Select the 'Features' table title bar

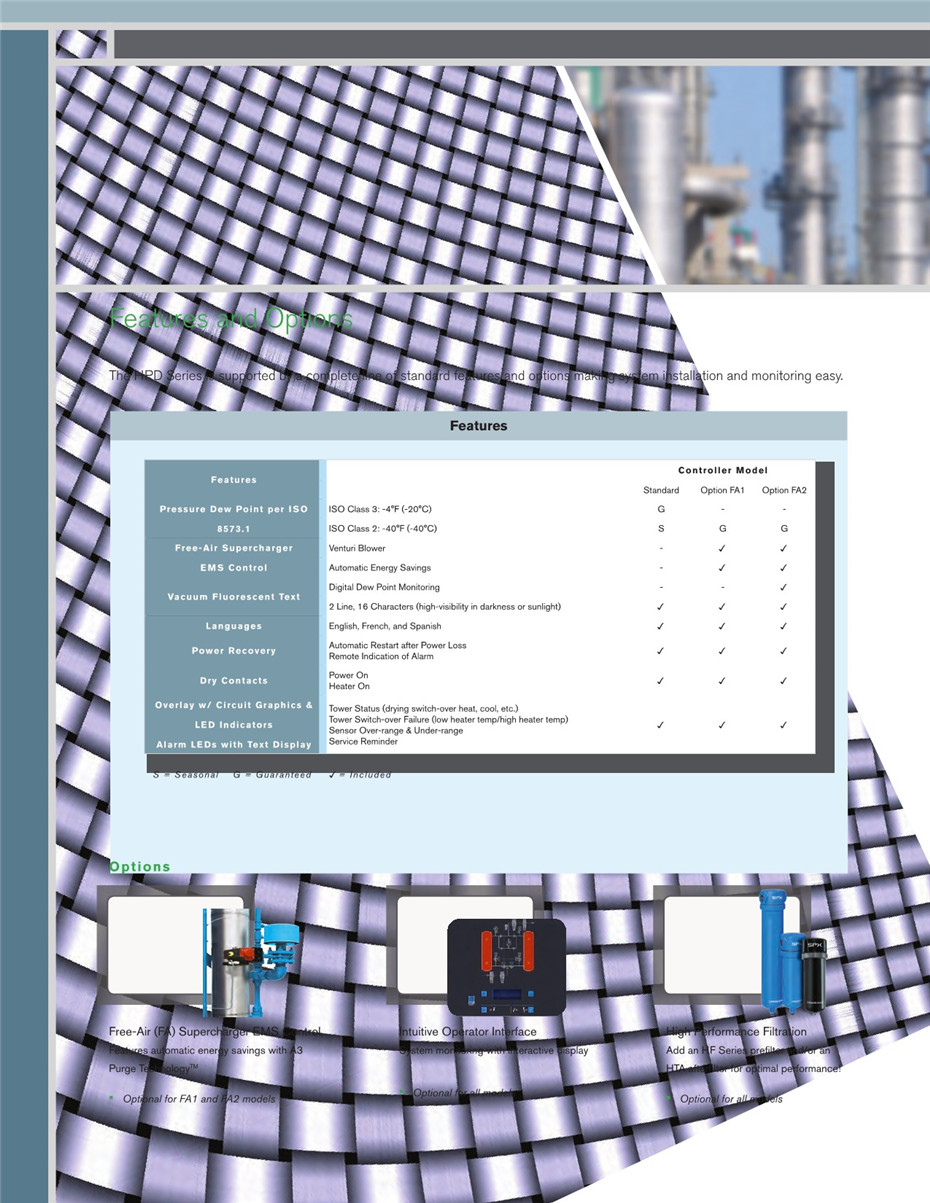coord(478,426)
